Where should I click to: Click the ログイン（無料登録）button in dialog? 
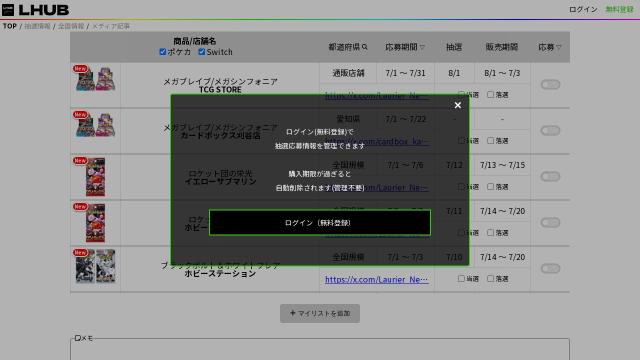(x=320, y=223)
